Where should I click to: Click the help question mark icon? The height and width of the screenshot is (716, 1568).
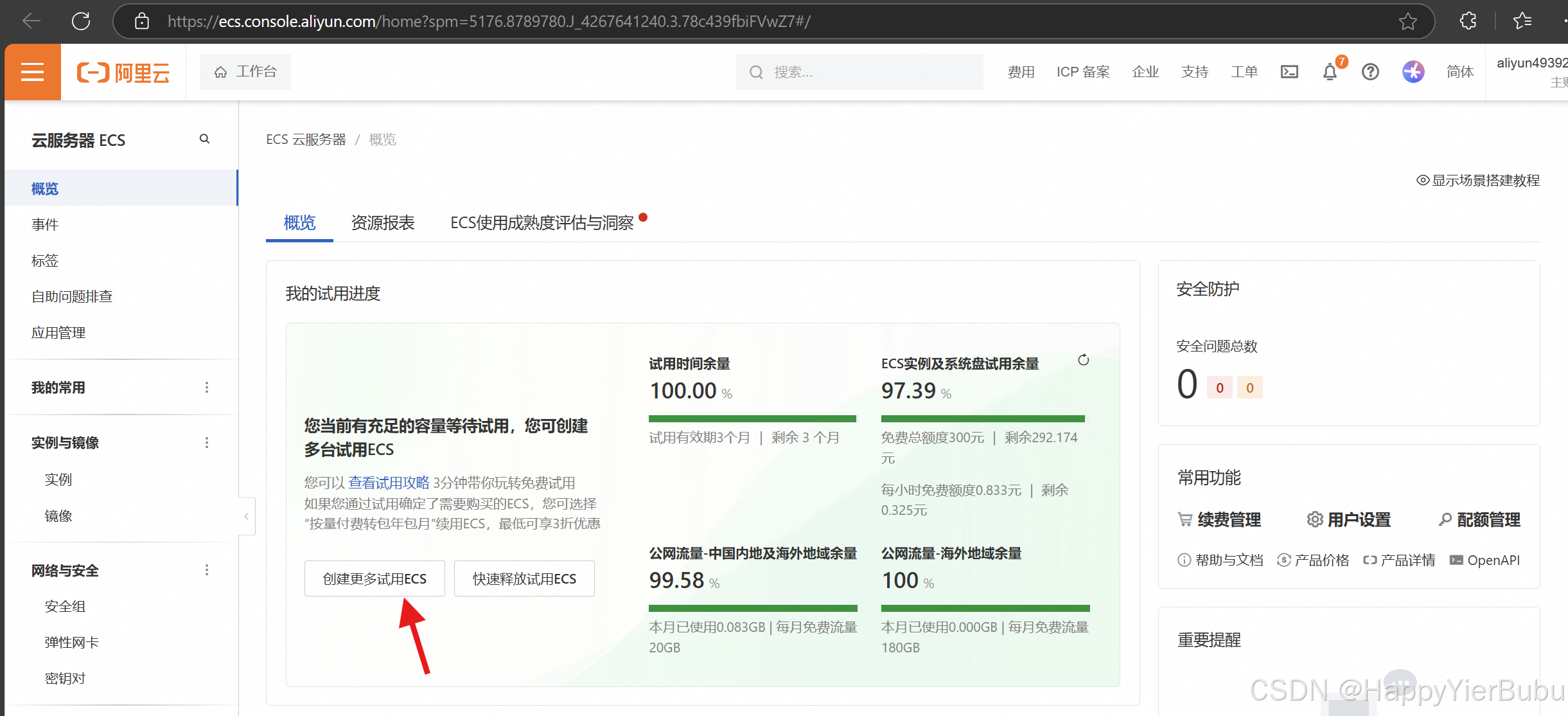1370,72
